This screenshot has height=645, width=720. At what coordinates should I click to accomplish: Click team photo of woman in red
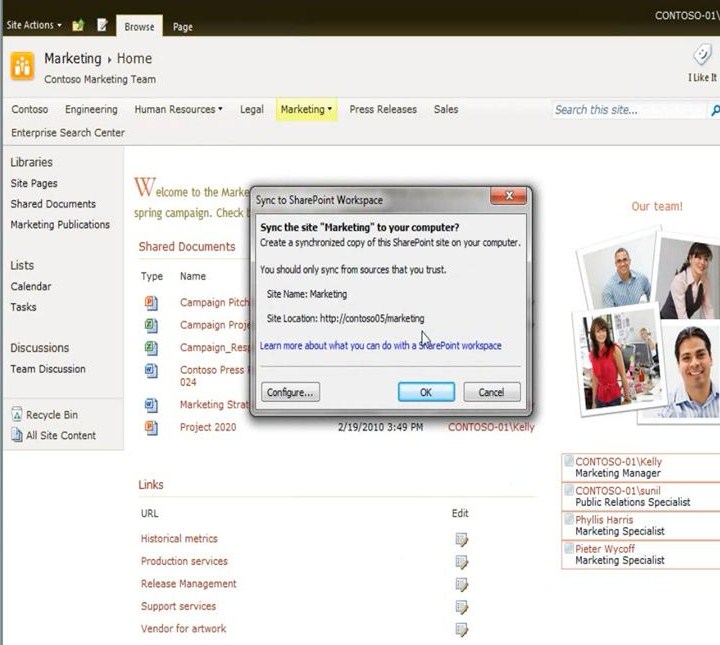coord(618,360)
